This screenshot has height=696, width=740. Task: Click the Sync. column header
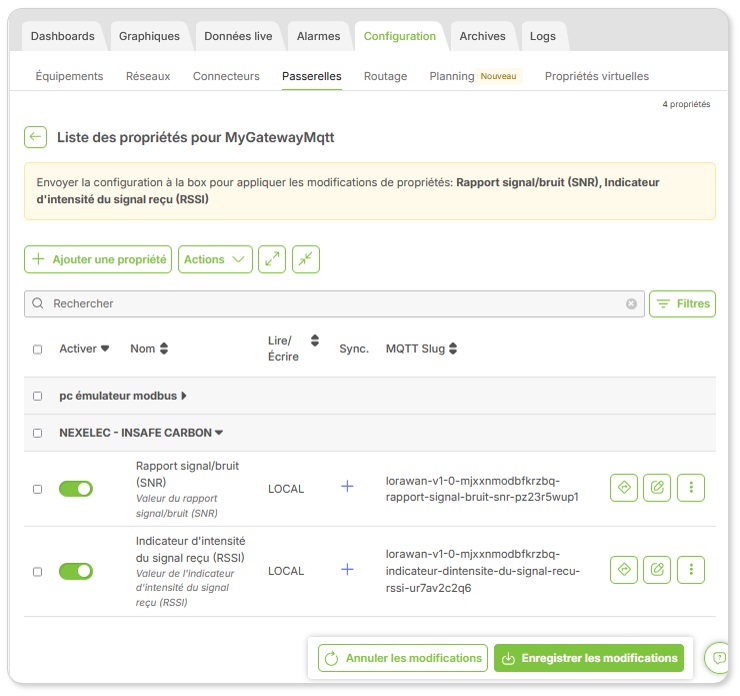pyautogui.click(x=354, y=349)
